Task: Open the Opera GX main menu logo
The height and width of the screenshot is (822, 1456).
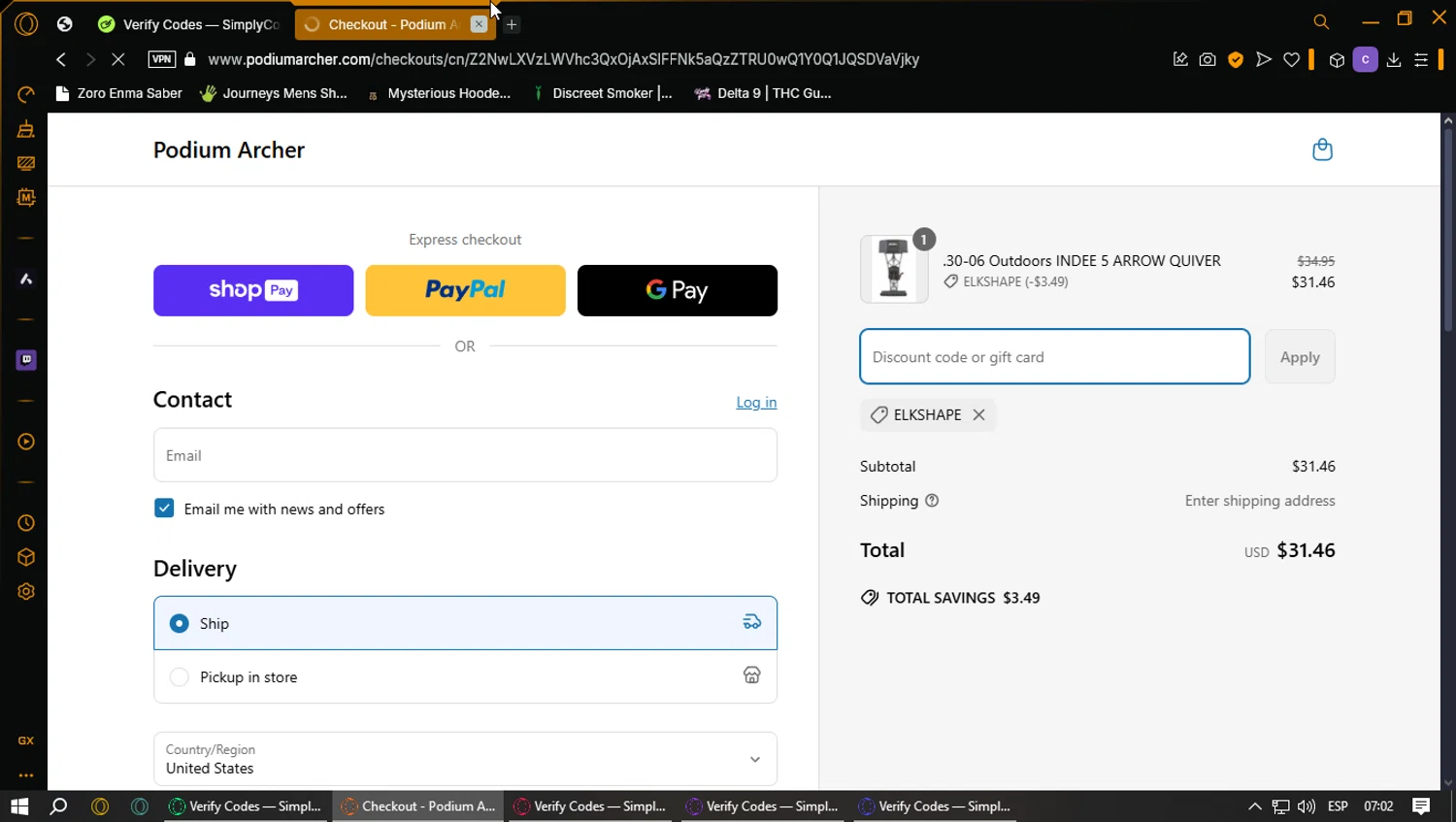Action: (x=26, y=23)
